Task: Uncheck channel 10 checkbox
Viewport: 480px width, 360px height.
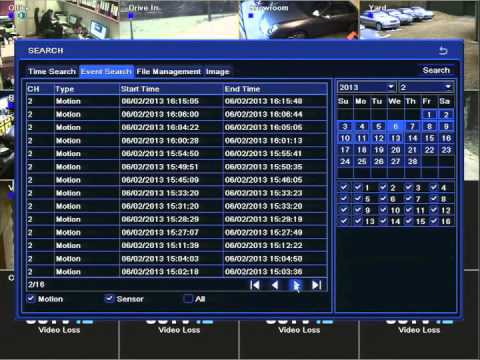Action: coord(383,210)
